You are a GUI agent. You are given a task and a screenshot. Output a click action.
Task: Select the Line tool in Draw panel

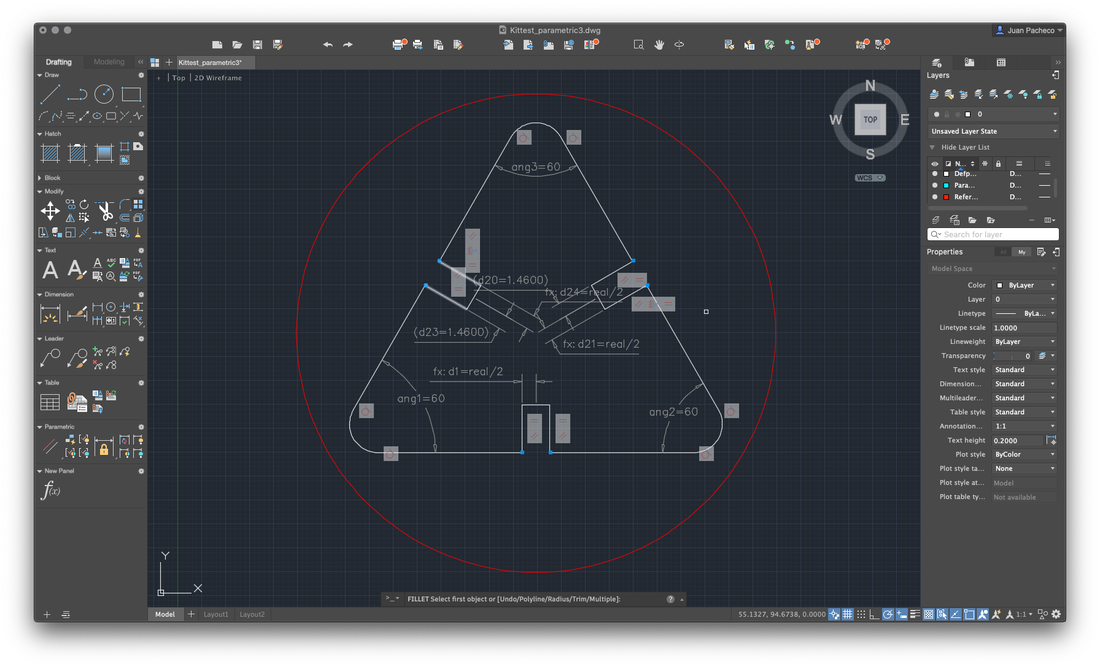tap(51, 94)
